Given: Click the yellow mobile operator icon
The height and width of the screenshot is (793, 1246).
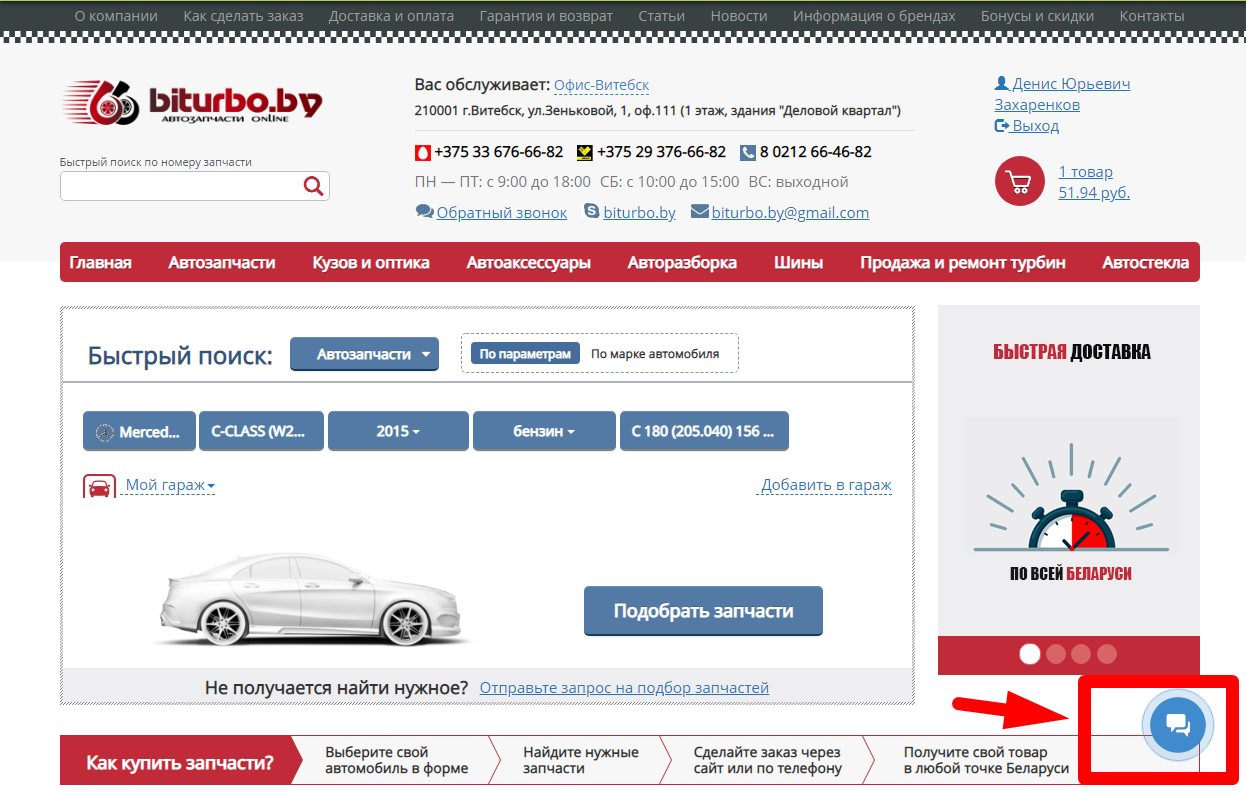Looking at the screenshot, I should [584, 153].
